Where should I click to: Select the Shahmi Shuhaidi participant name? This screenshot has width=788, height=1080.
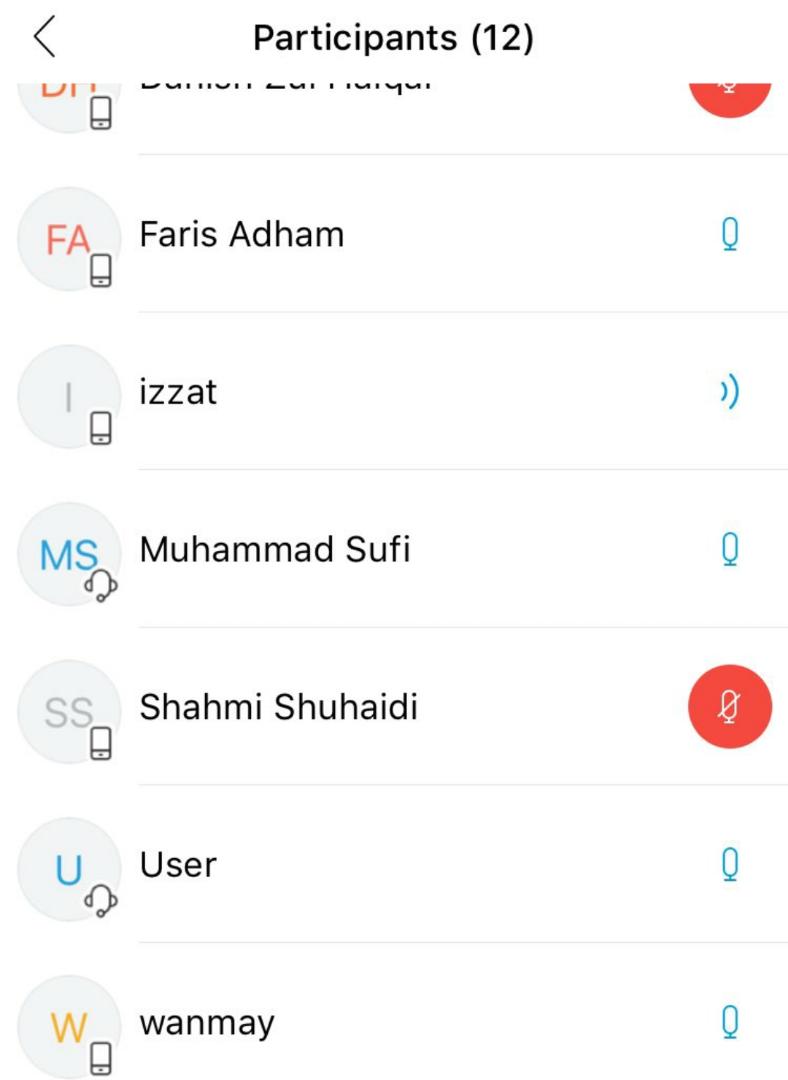(278, 707)
